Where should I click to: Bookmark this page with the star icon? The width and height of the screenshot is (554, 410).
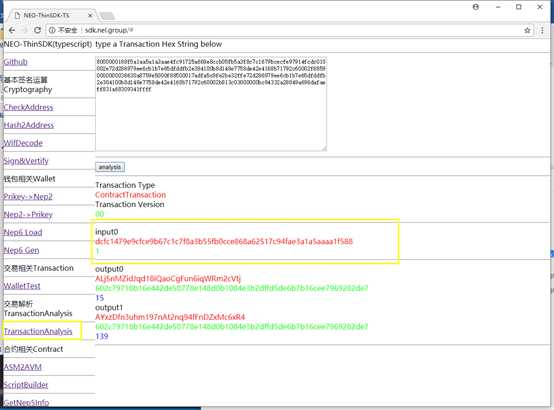click(x=527, y=30)
